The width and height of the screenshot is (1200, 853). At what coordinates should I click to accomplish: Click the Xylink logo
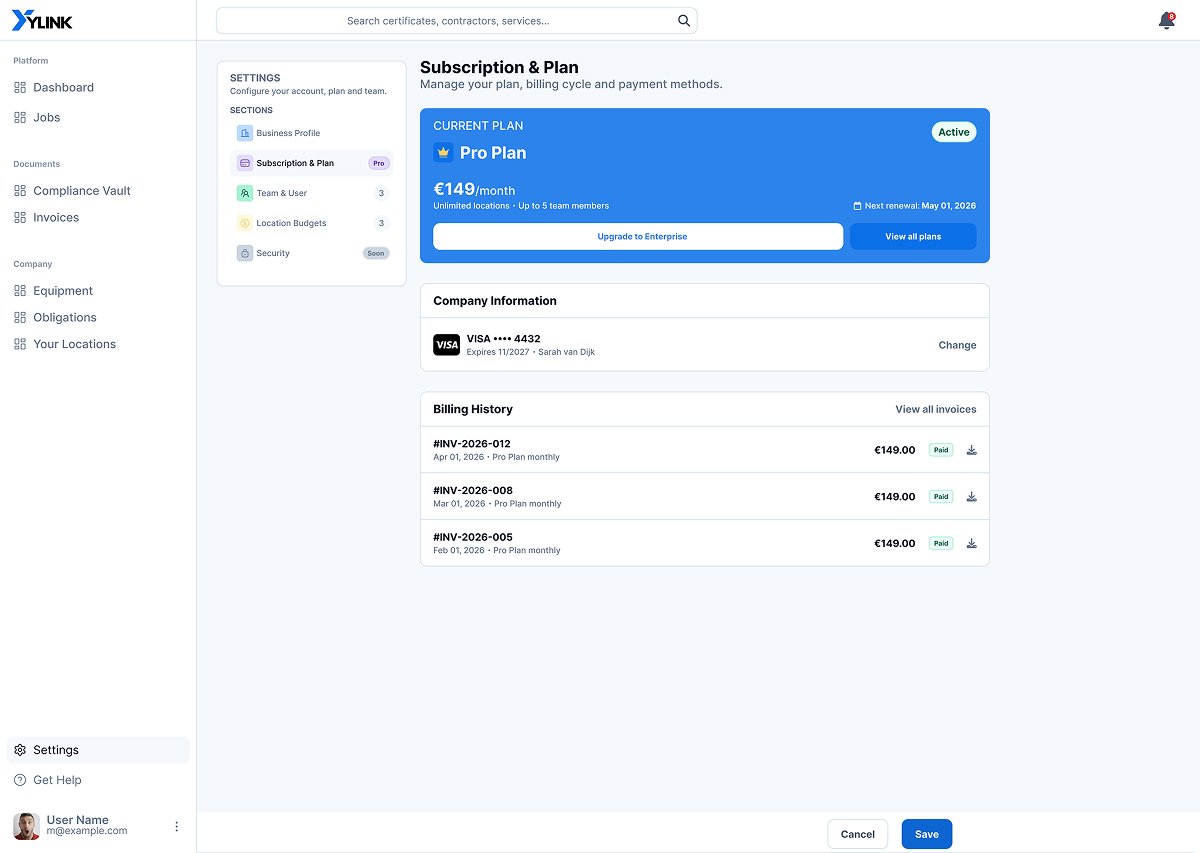pos(42,21)
